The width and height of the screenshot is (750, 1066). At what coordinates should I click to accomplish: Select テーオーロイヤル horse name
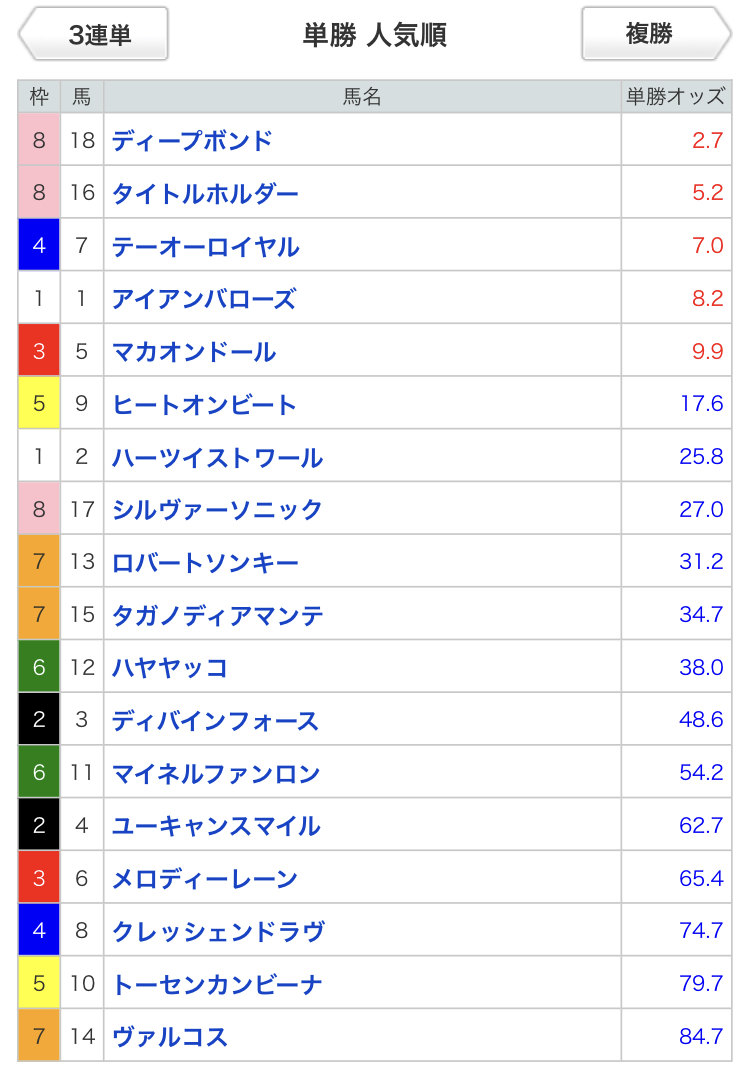pos(205,246)
